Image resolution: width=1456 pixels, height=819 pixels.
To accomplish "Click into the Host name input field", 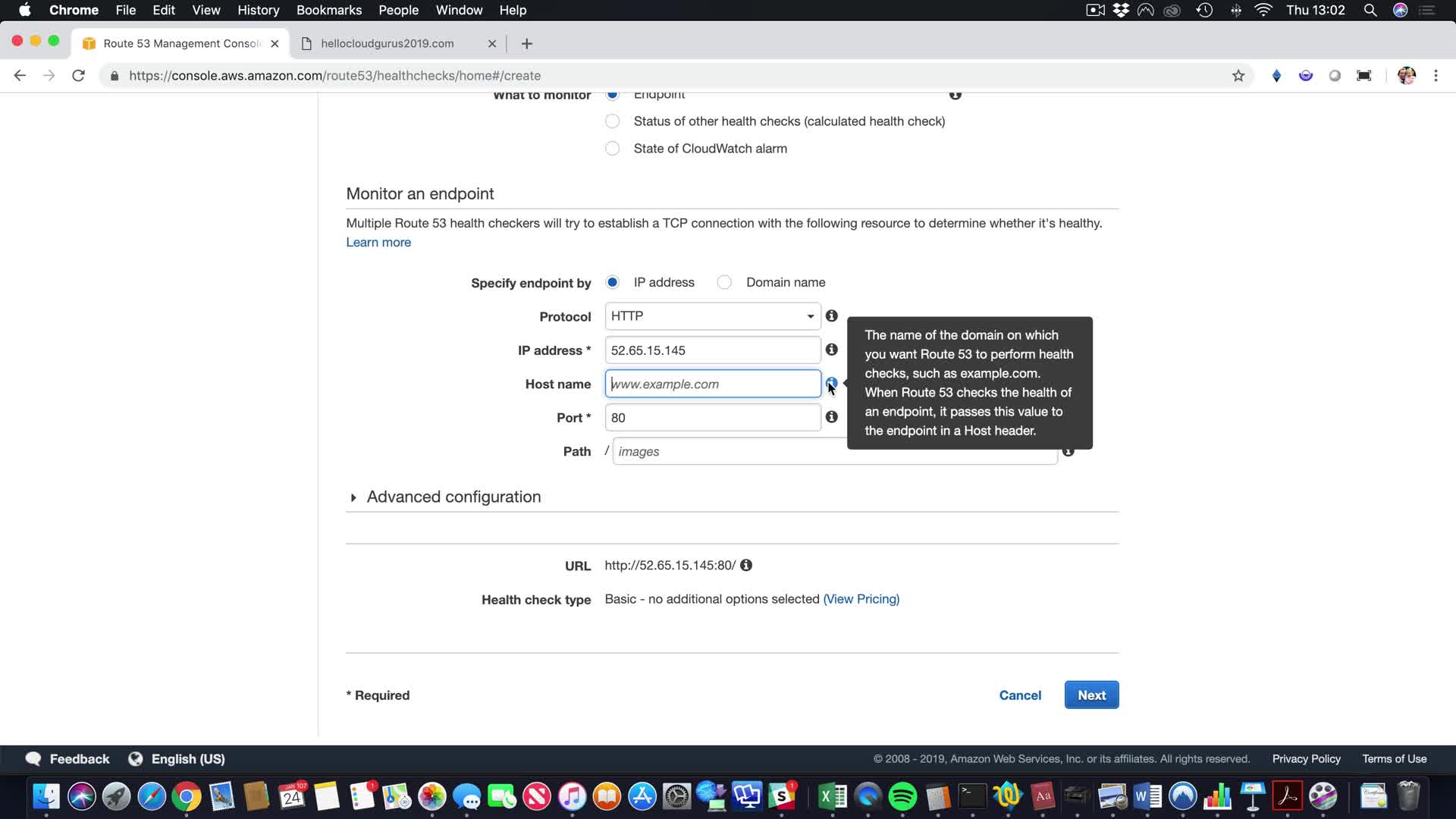I will [x=712, y=384].
